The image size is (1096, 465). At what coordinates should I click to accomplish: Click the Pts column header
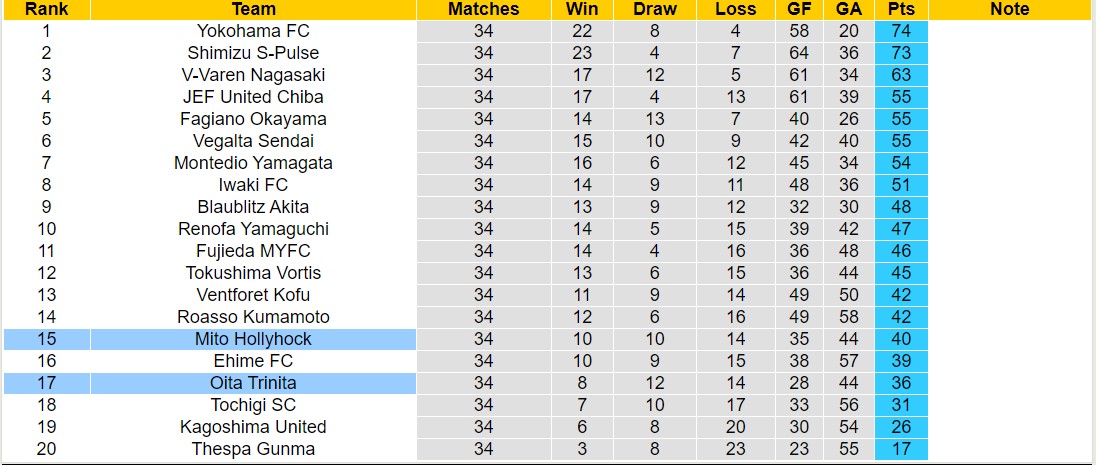point(900,9)
